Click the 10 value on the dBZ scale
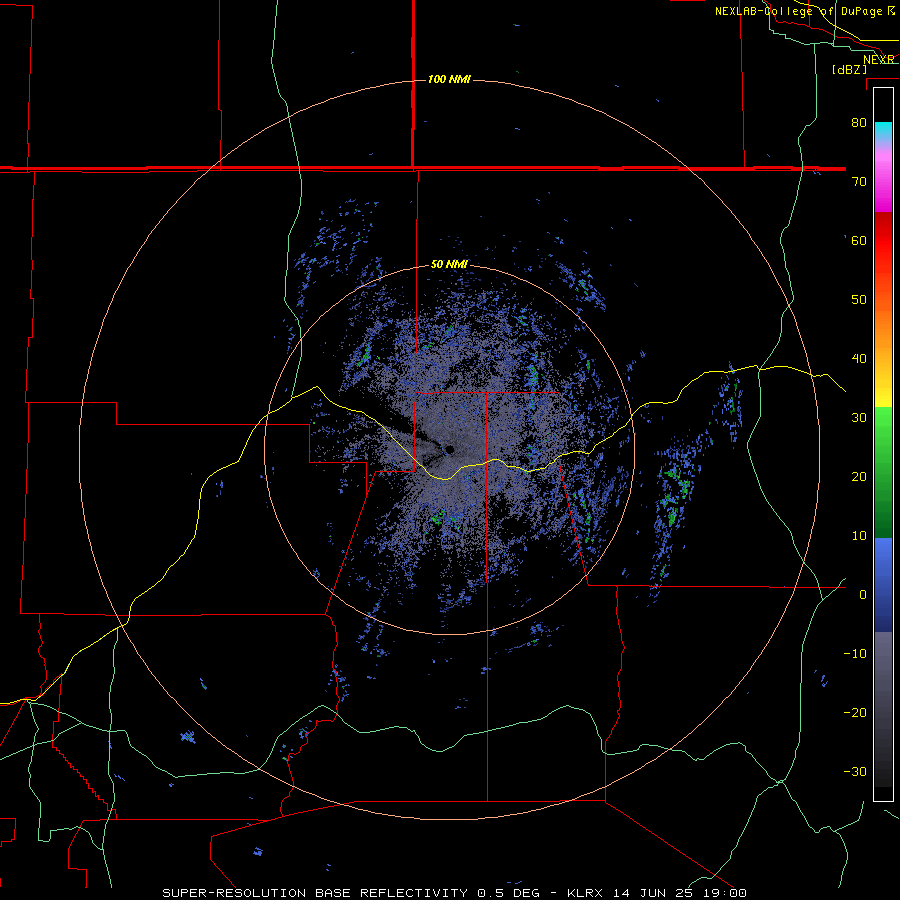 coord(859,536)
